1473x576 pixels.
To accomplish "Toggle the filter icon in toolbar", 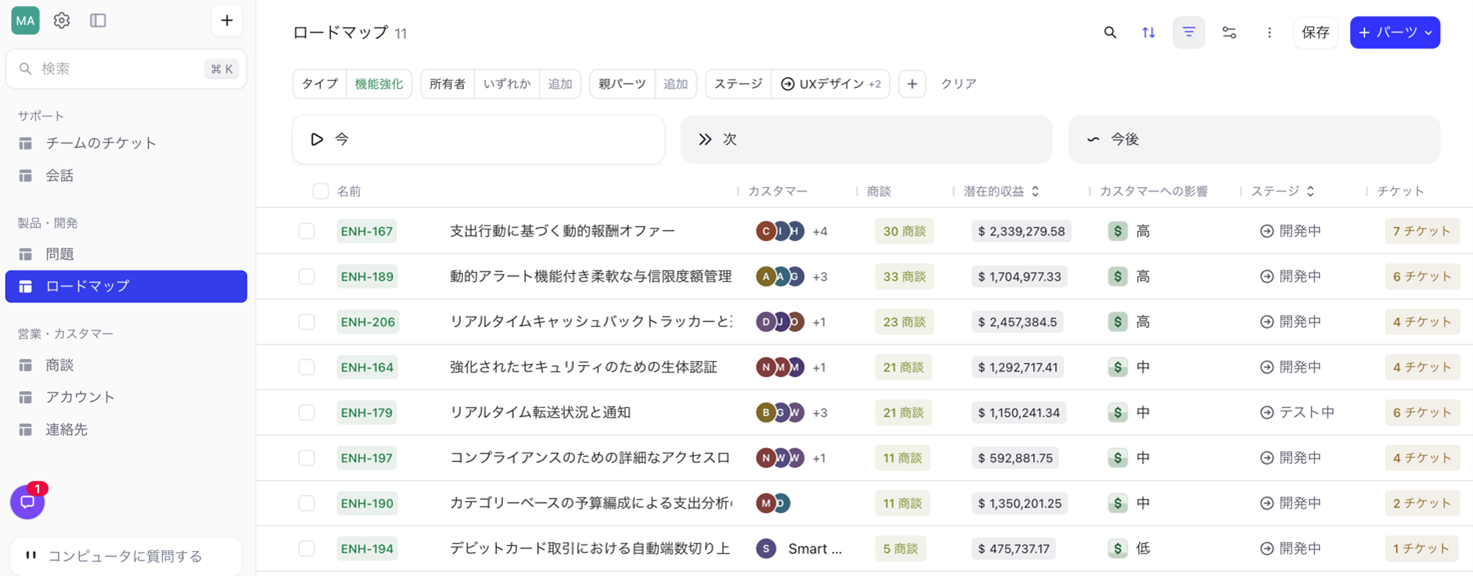I will (x=1189, y=33).
